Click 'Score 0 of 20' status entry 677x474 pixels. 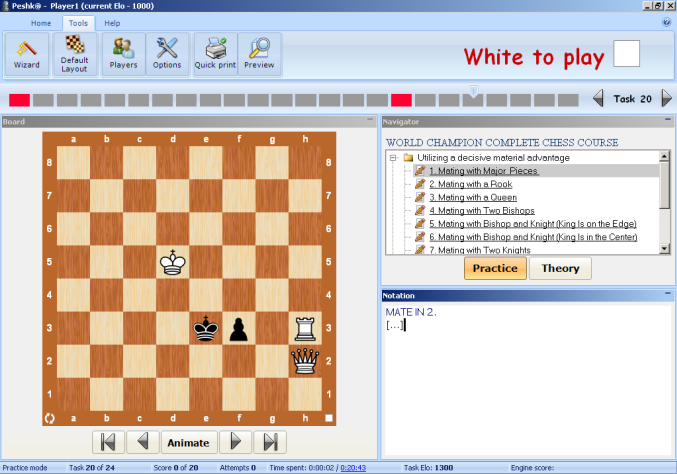point(176,468)
